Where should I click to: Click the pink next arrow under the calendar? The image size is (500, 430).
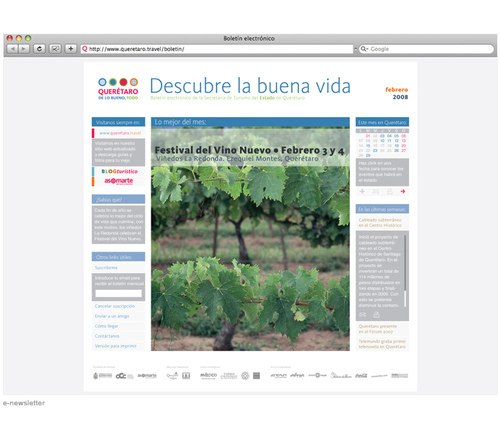click(403, 191)
